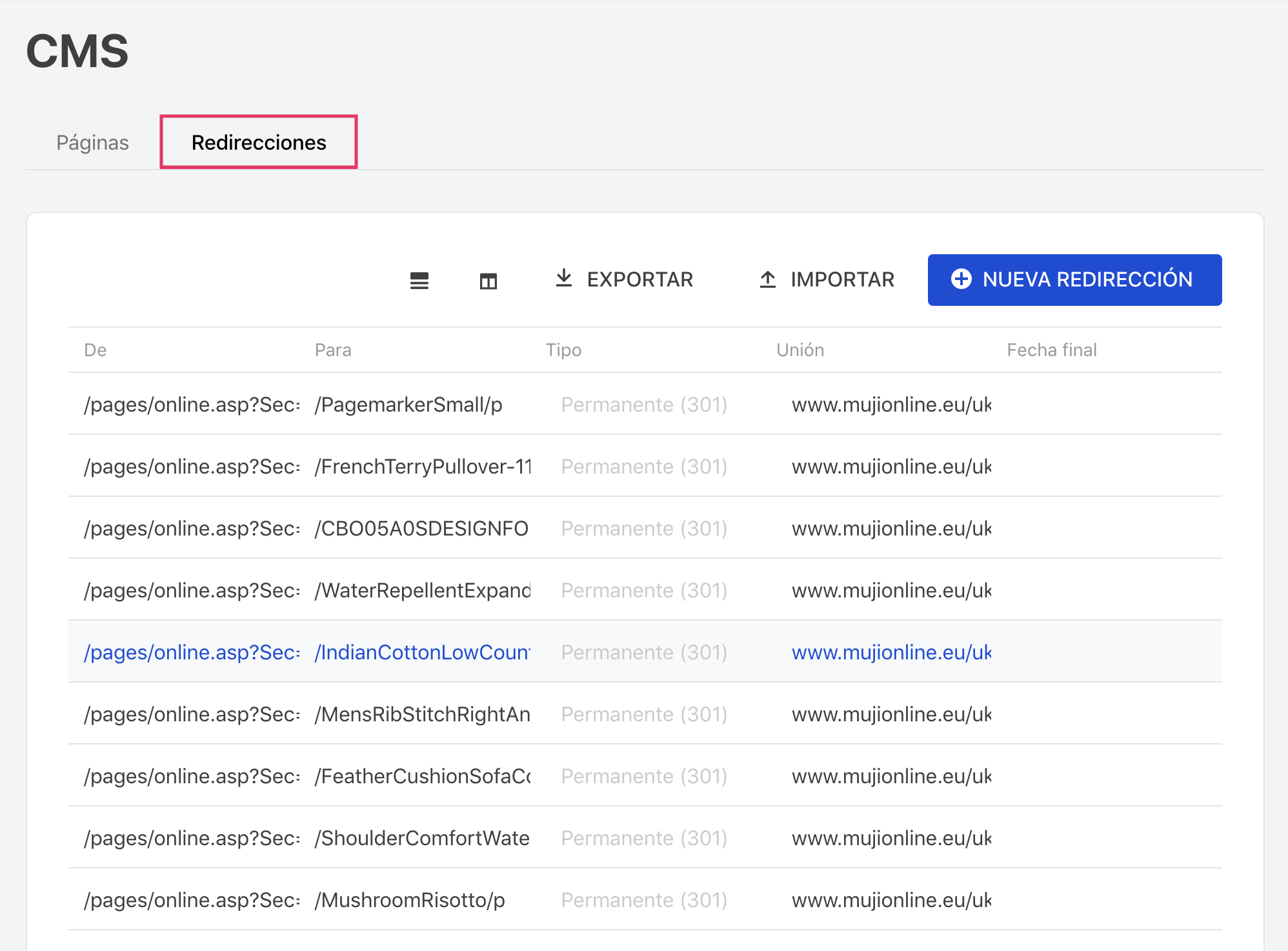Screen dimensions: 1288x951
Task: Click the Exportar download icon
Action: tap(563, 278)
